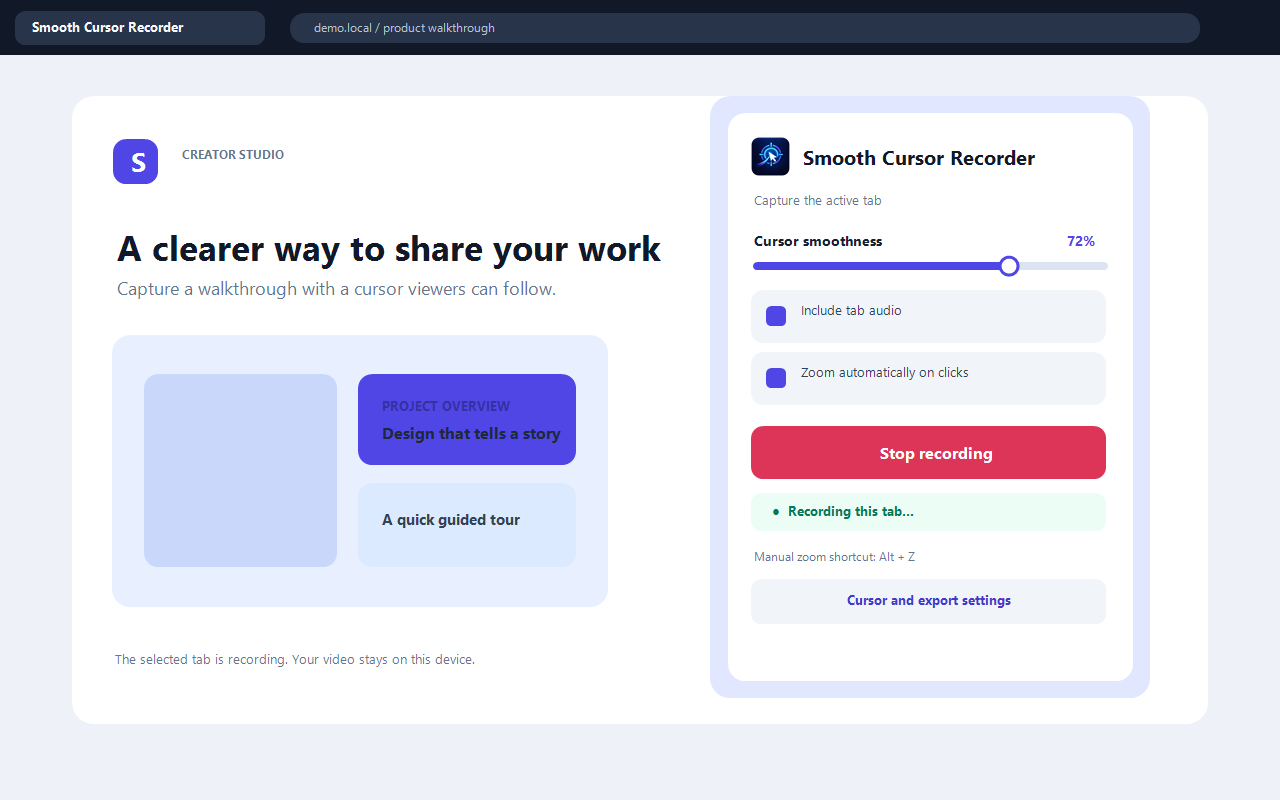Click the demo.local address bar
The image size is (1280, 800).
click(745, 28)
